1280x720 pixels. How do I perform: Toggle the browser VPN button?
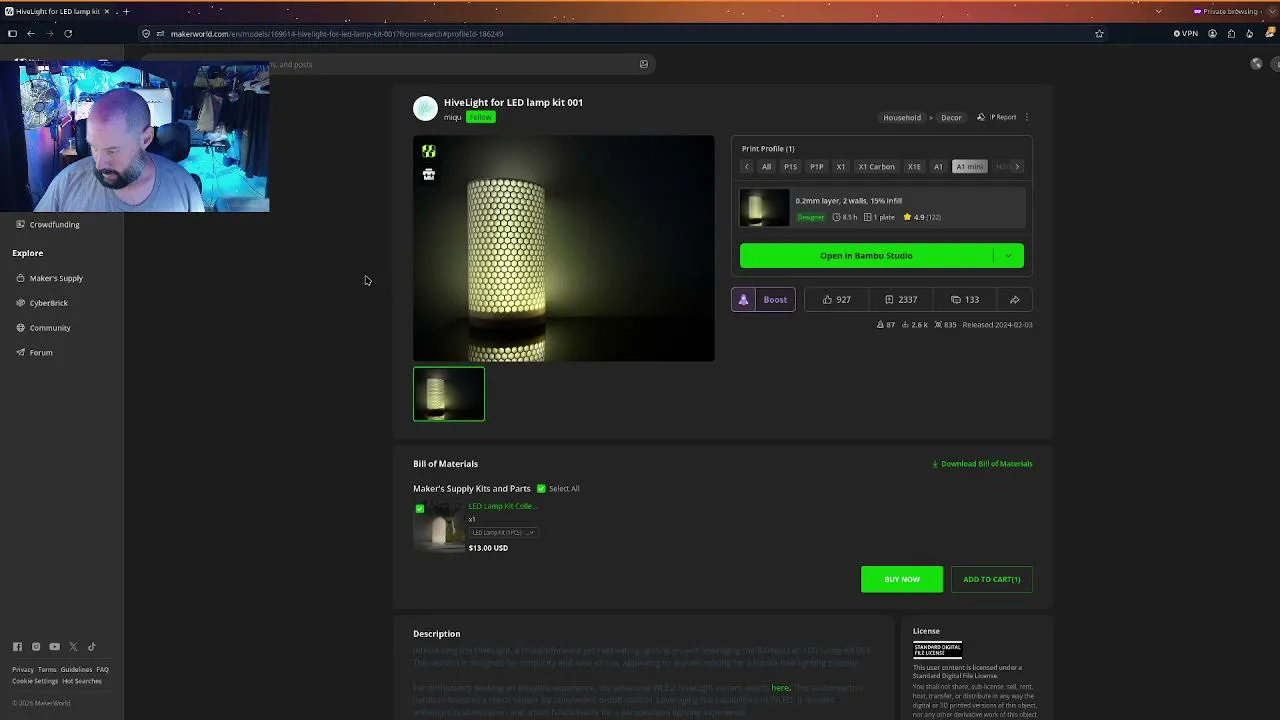coord(1185,34)
